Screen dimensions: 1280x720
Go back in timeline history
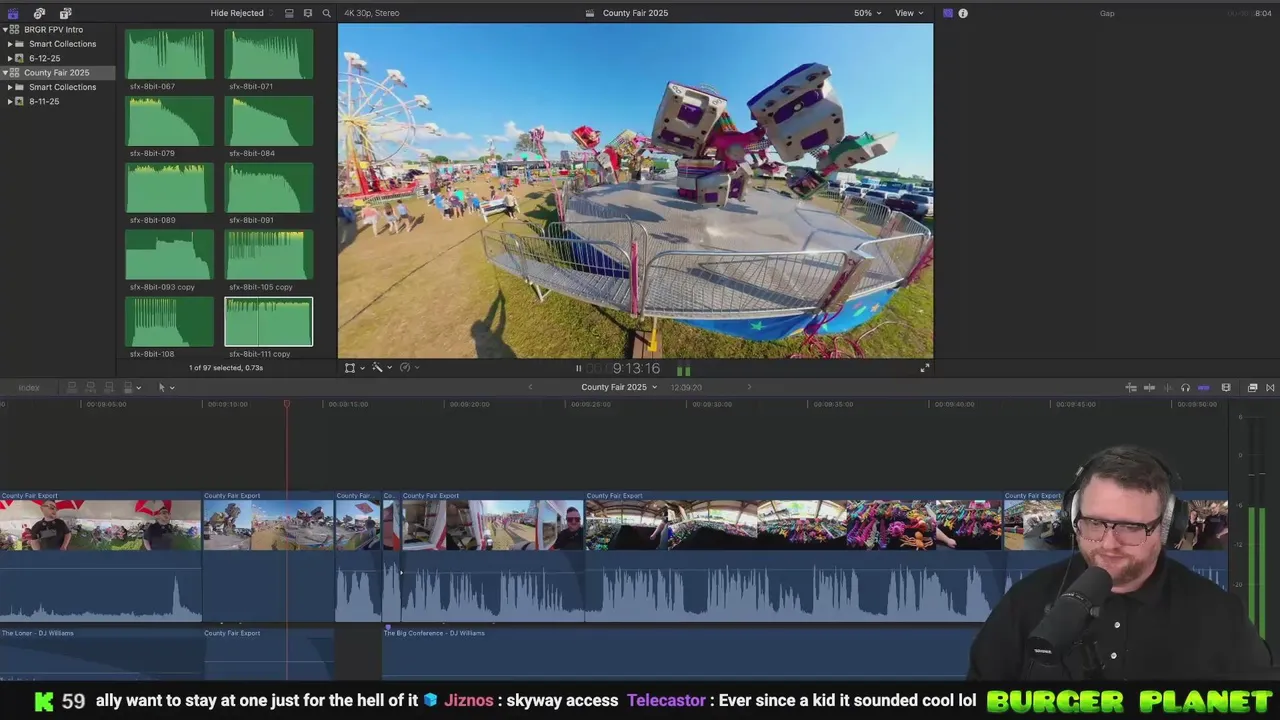coord(530,387)
